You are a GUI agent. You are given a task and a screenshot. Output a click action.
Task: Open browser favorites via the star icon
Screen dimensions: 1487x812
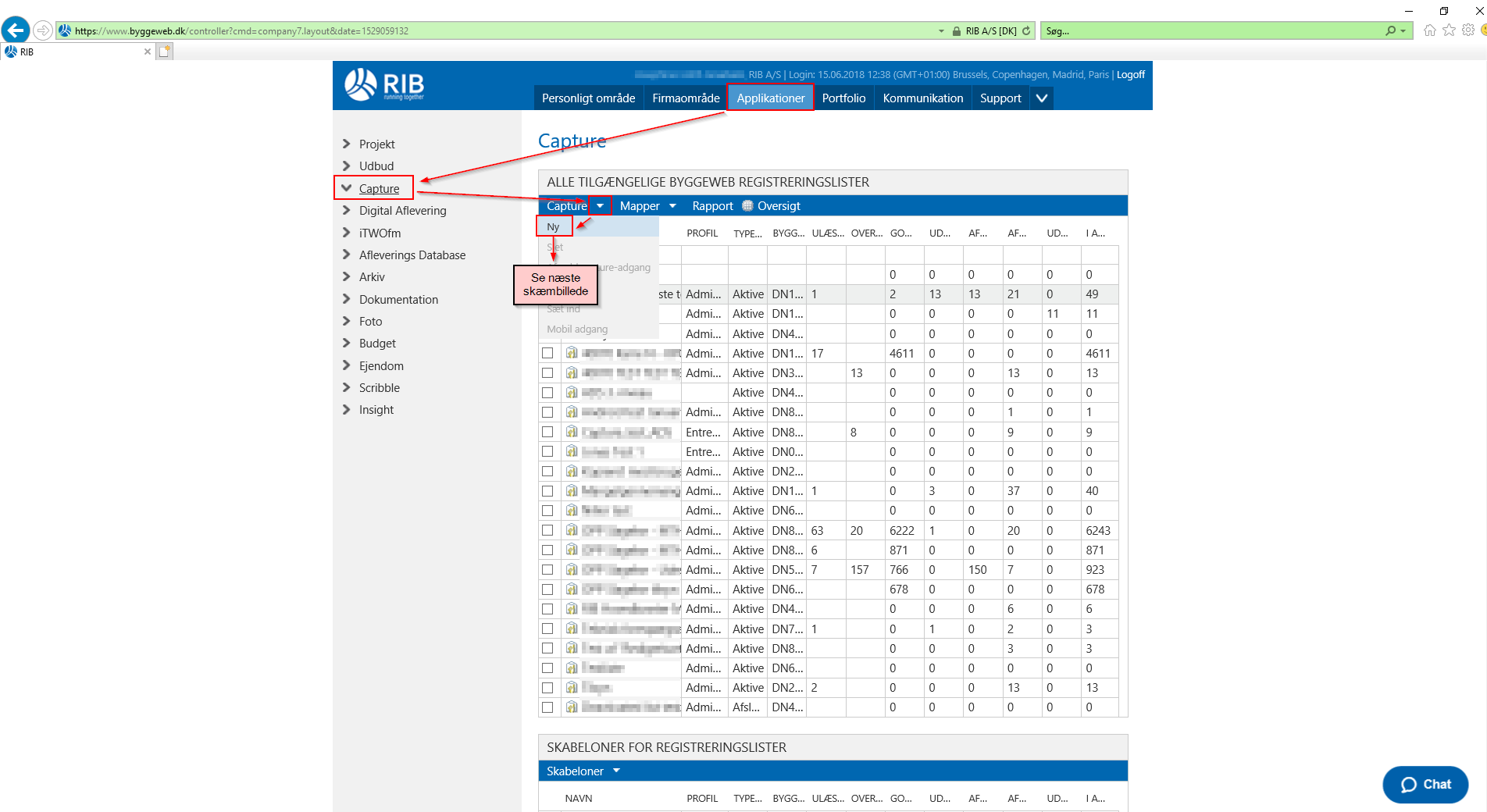[x=1449, y=30]
